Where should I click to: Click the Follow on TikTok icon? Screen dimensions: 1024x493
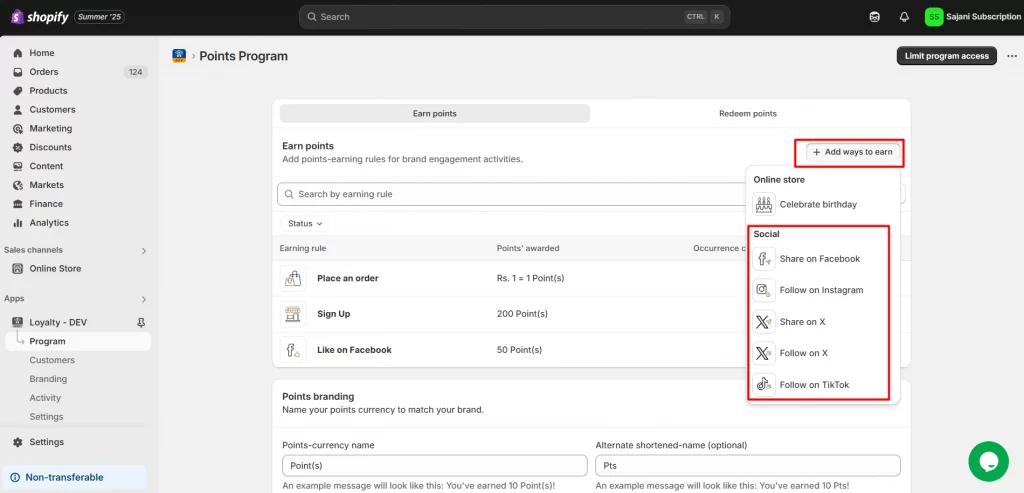point(763,385)
